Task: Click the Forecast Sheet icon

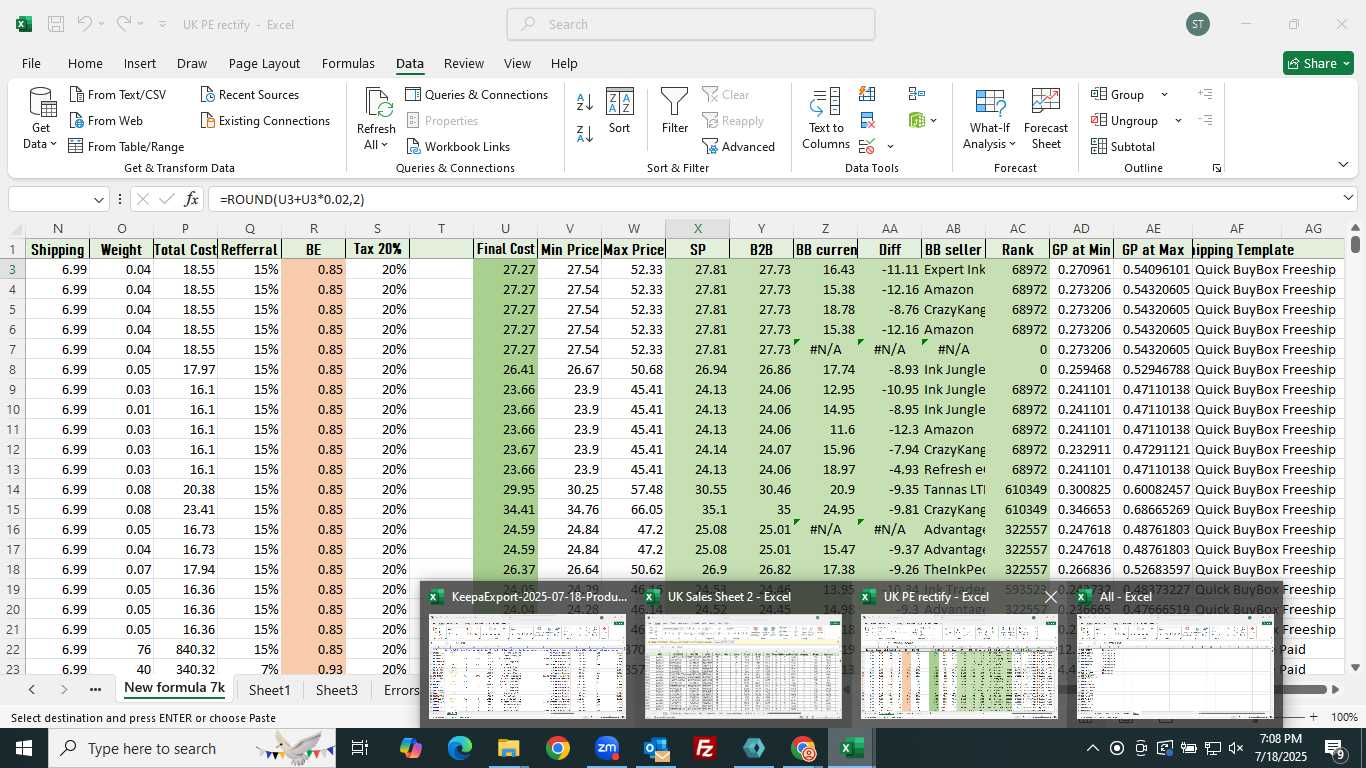Action: click(1046, 102)
